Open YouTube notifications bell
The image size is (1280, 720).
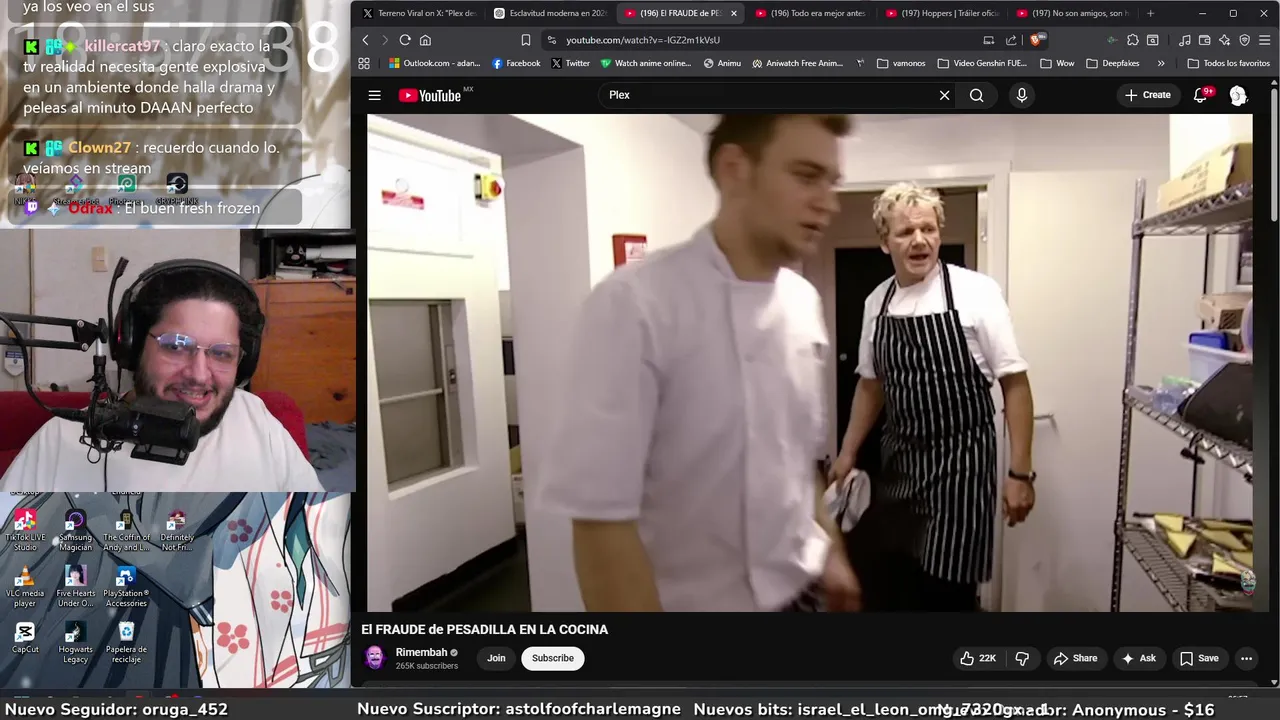[x=1201, y=95]
